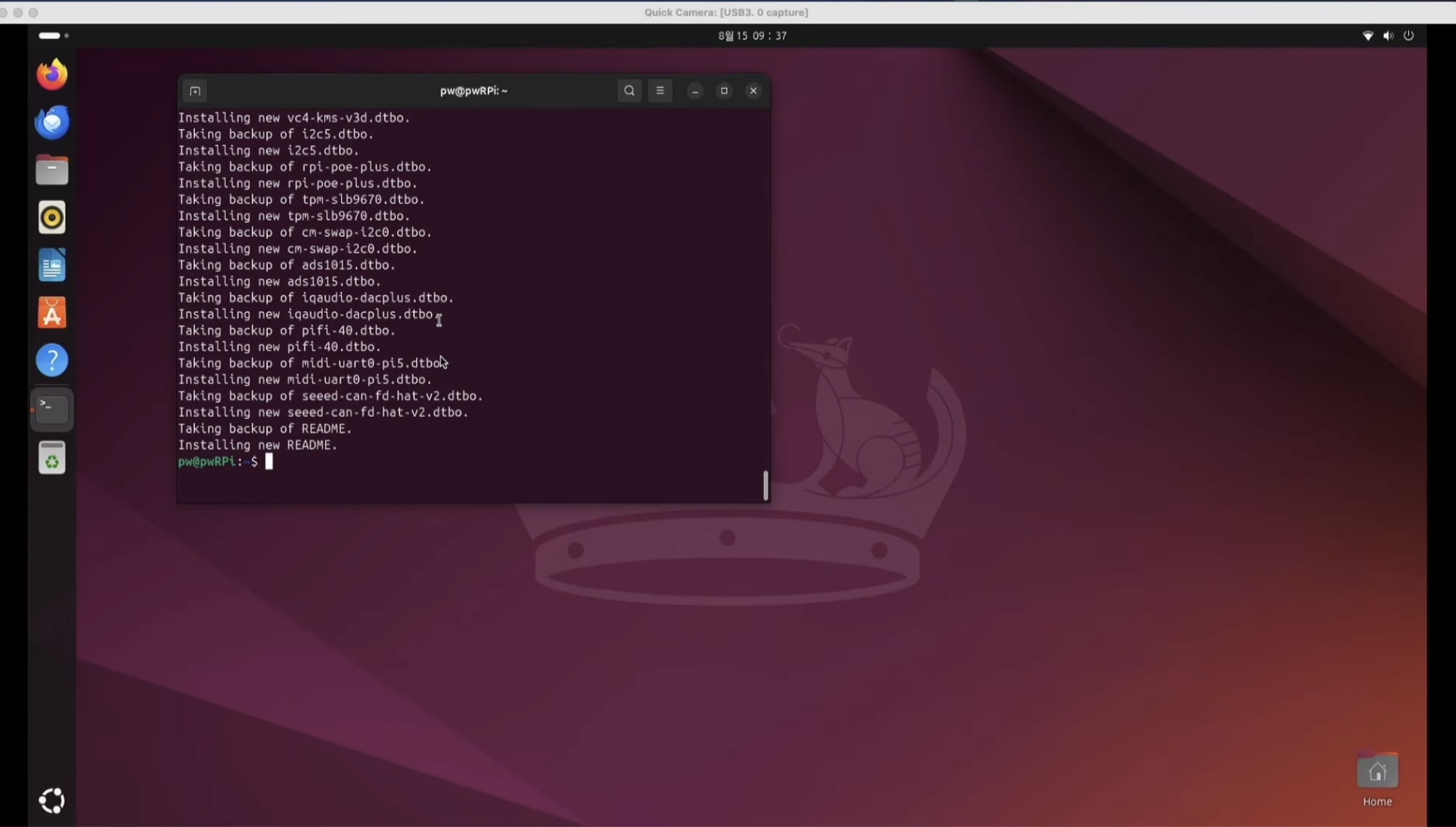The width and height of the screenshot is (1456, 827).
Task: Launch LibreOffice Writer from dock
Action: pos(52,265)
